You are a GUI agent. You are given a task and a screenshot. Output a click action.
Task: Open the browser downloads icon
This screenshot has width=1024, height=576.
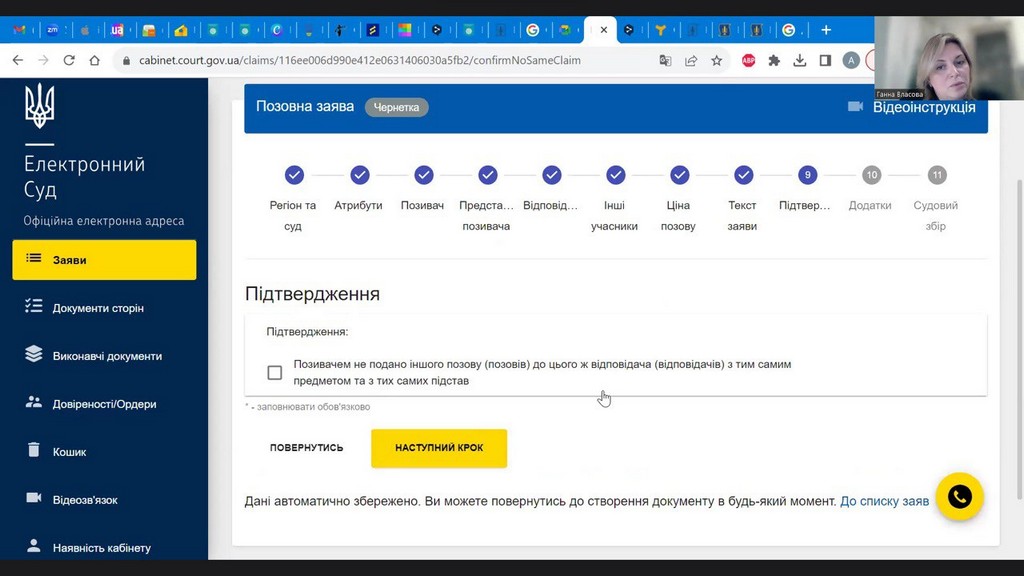tap(800, 60)
